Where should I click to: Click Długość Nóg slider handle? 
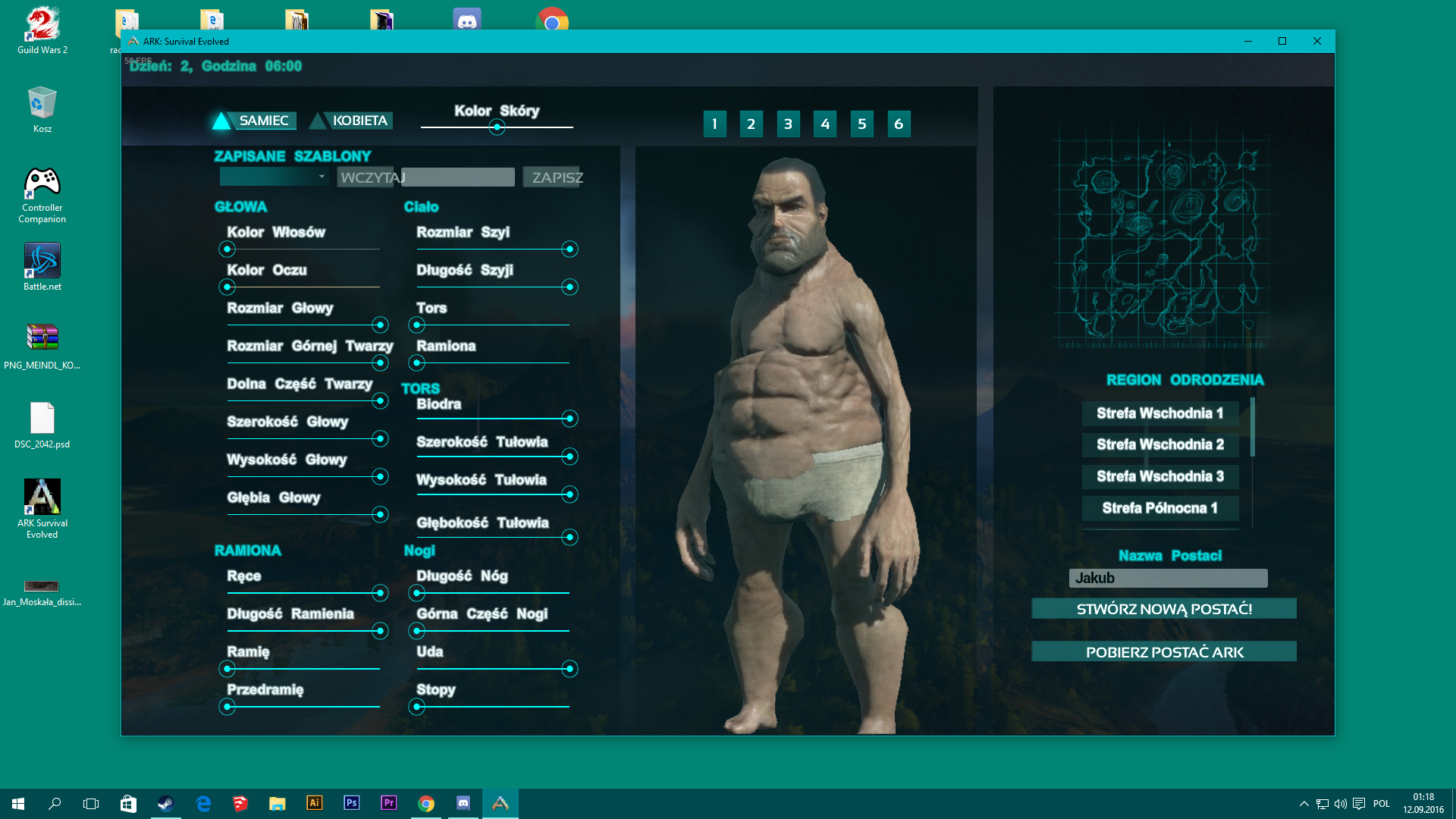click(x=416, y=592)
